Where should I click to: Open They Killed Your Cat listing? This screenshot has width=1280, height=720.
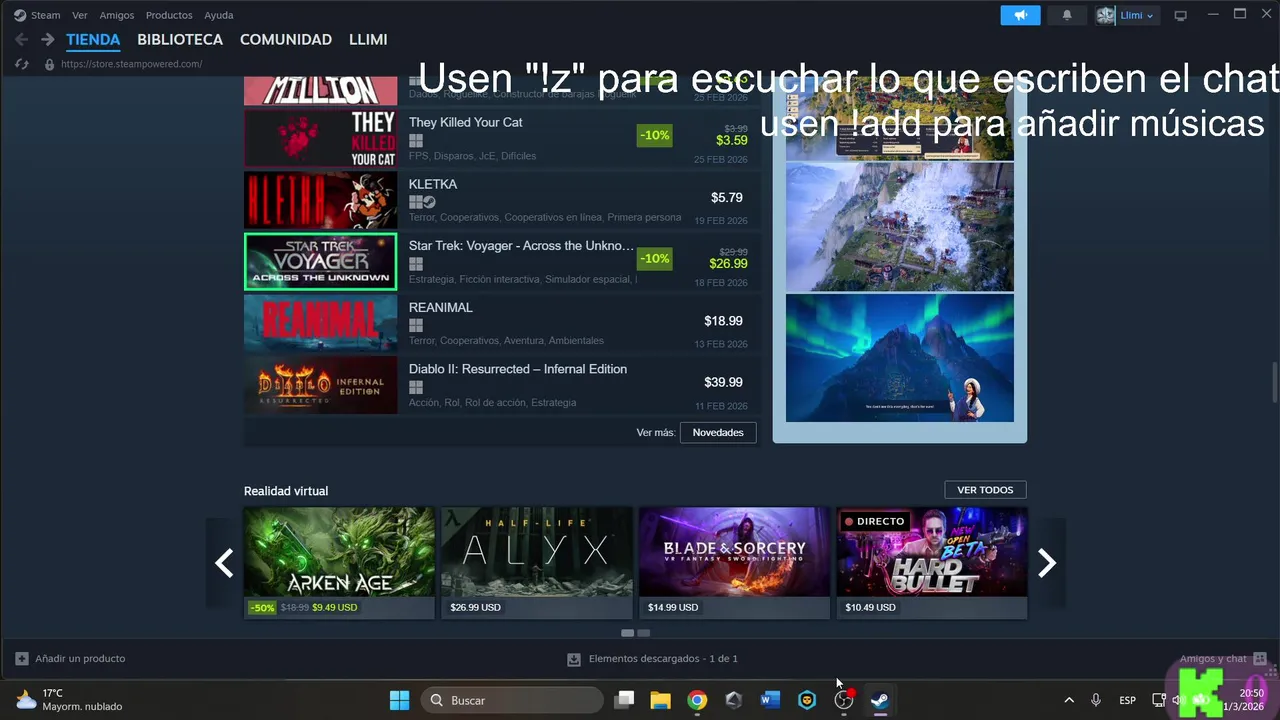coord(502,137)
